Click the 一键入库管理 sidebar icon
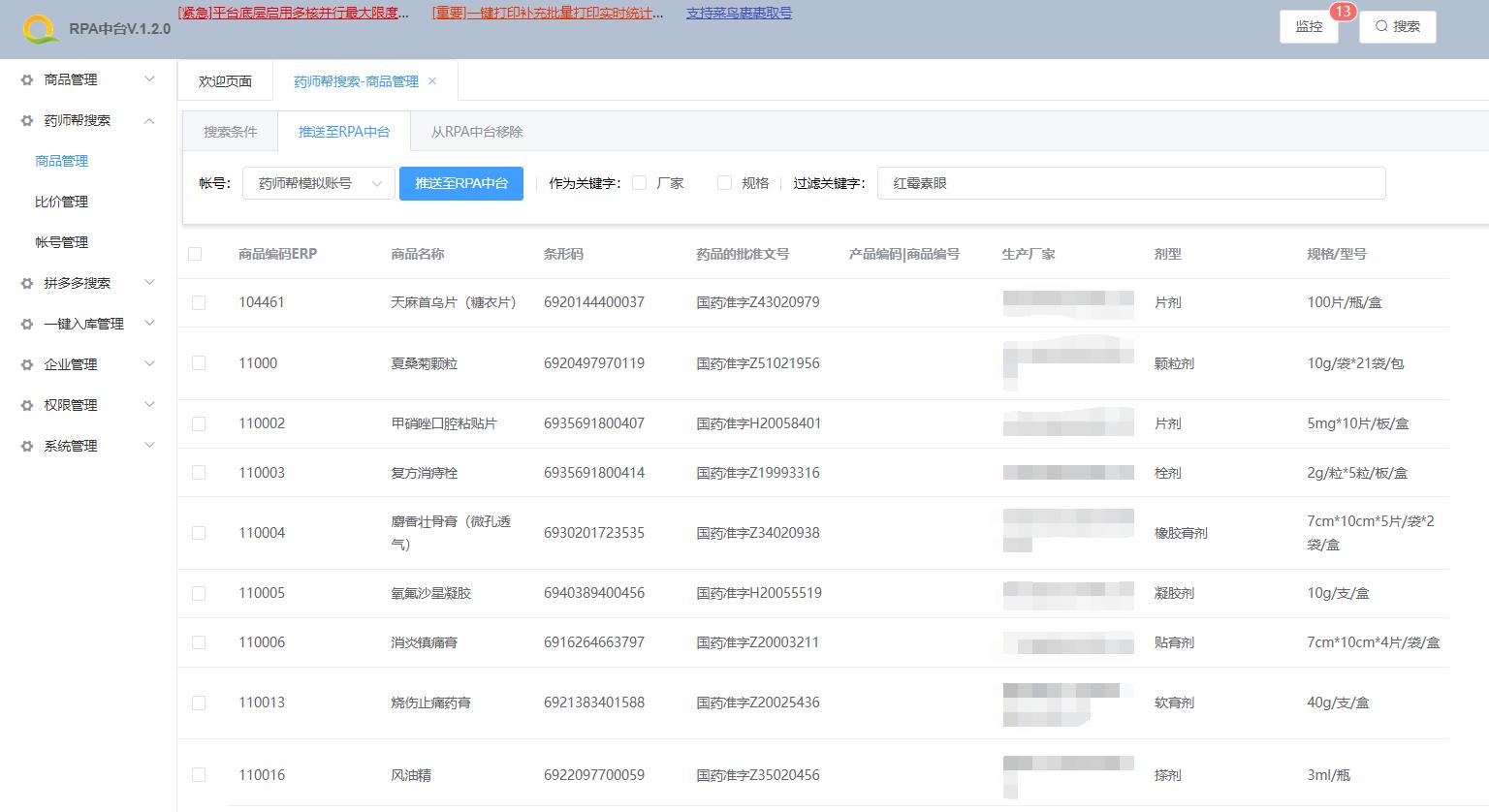1489x812 pixels. (x=26, y=324)
